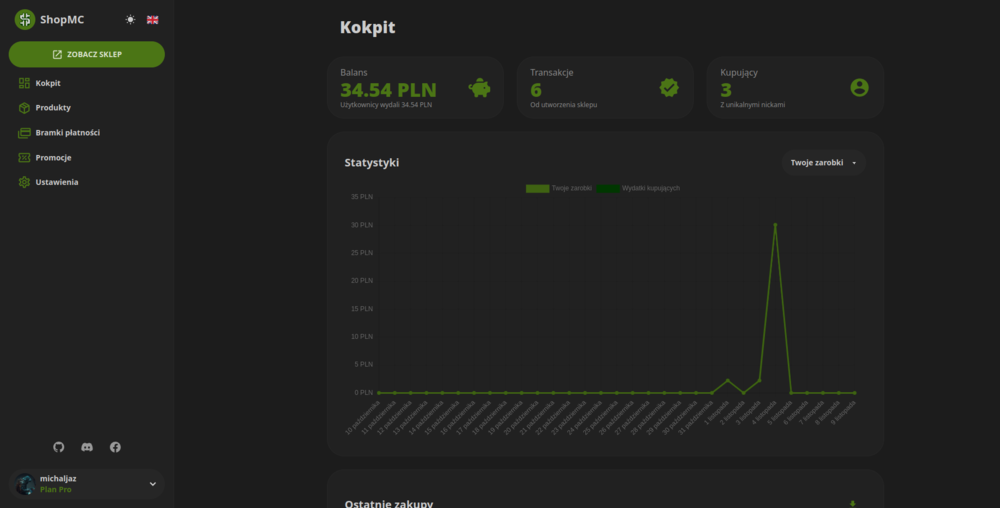
Task: Open the Twoje zarobki statistics dropdown
Action: (823, 163)
